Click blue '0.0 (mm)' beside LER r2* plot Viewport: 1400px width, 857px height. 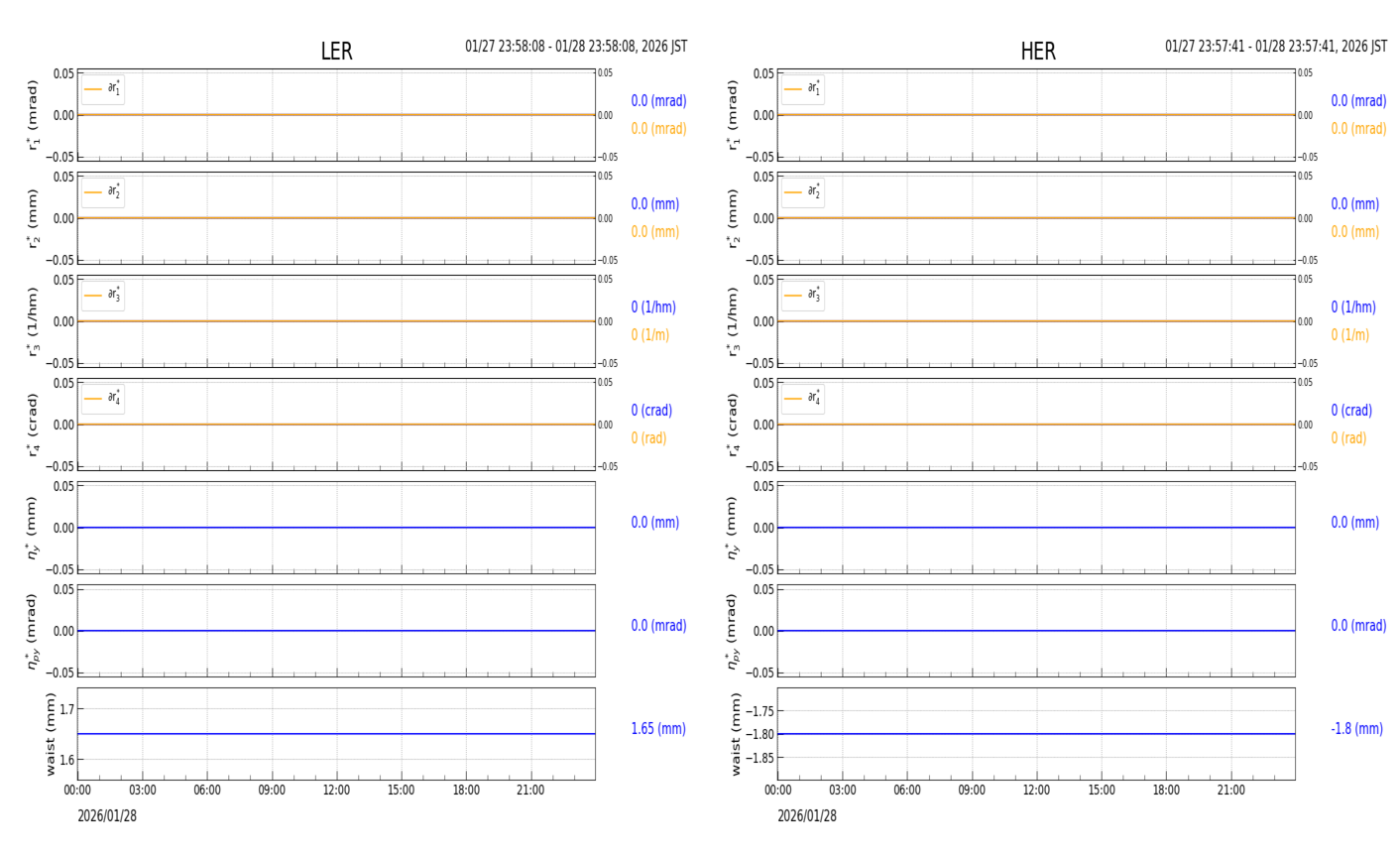[x=655, y=204]
